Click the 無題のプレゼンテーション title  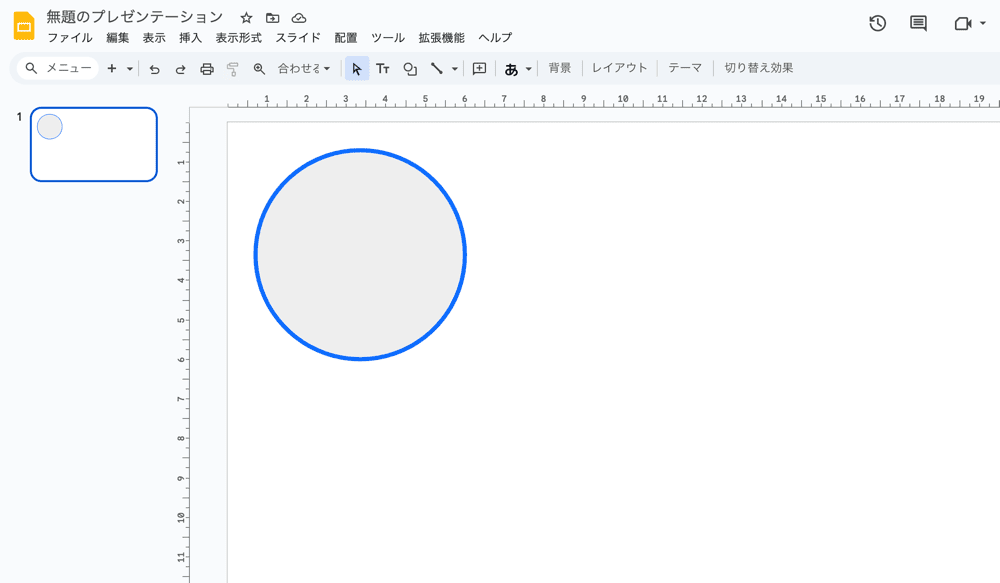pyautogui.click(x=135, y=17)
